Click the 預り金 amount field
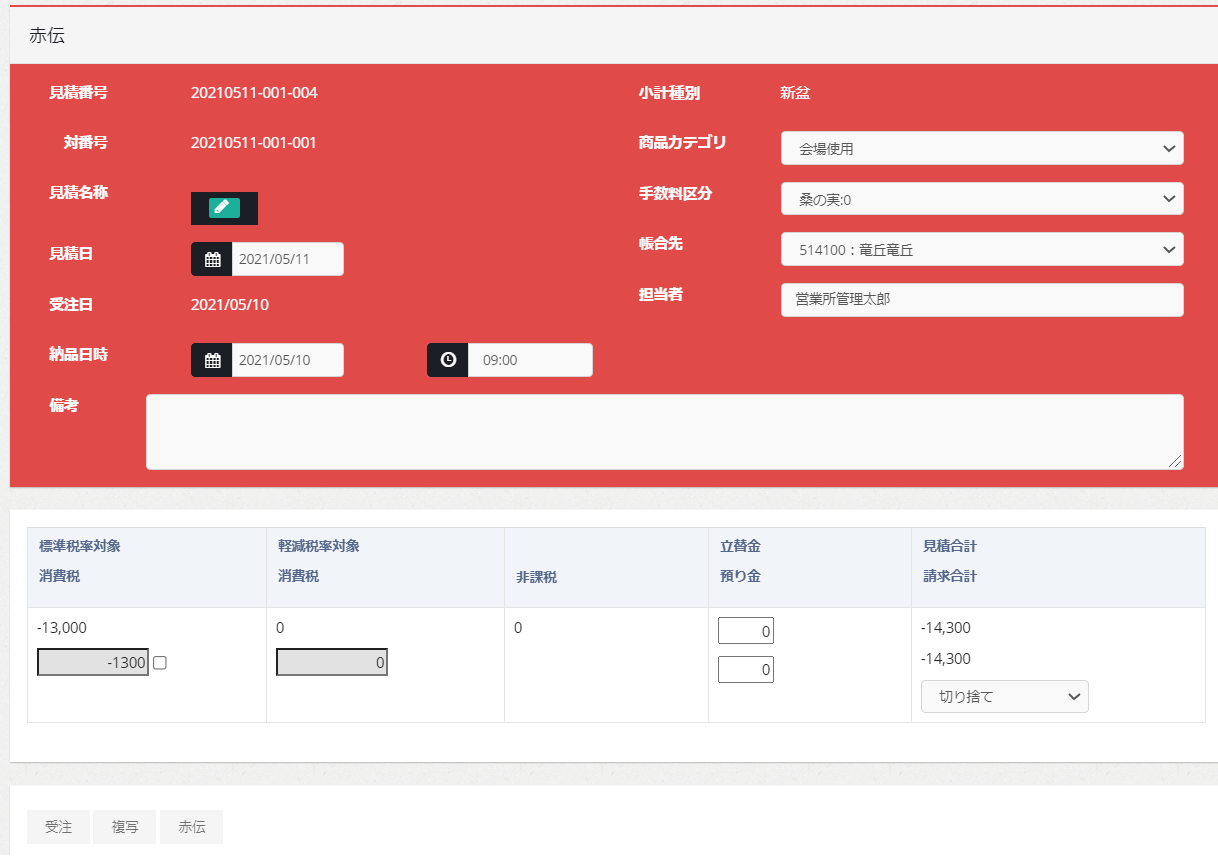1218x862 pixels. coord(746,670)
